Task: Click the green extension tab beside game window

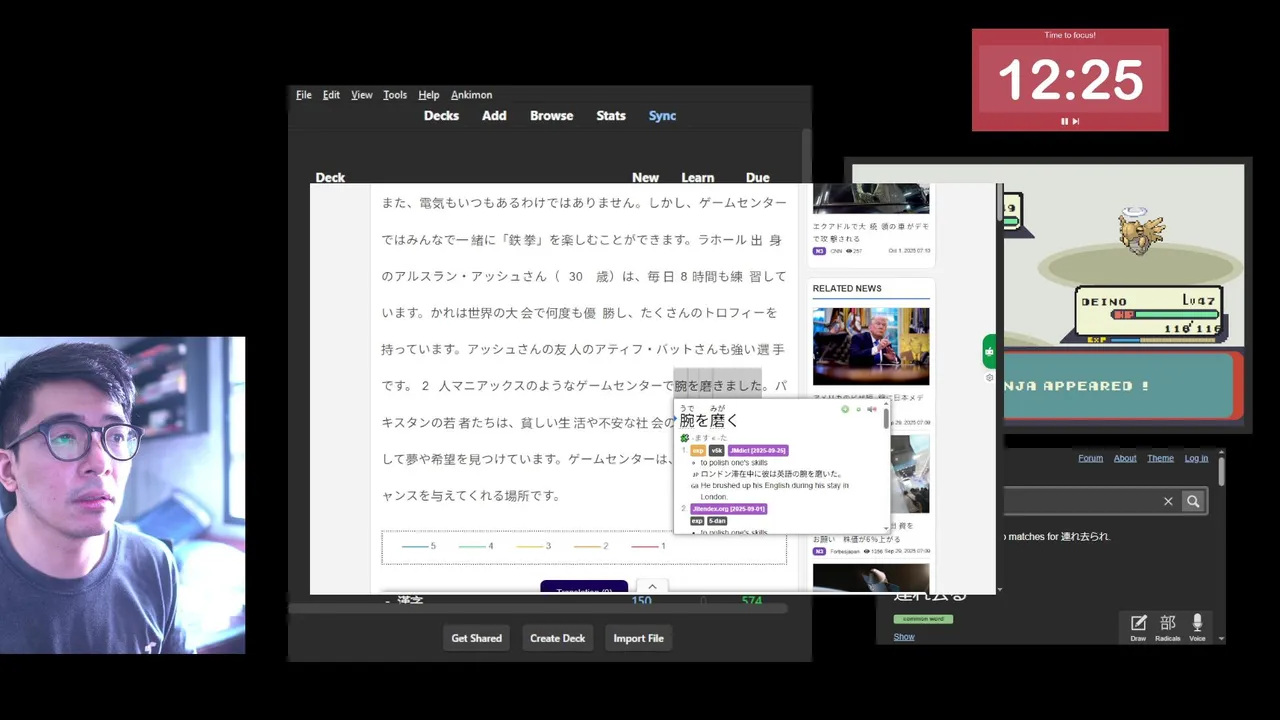Action: tap(989, 351)
